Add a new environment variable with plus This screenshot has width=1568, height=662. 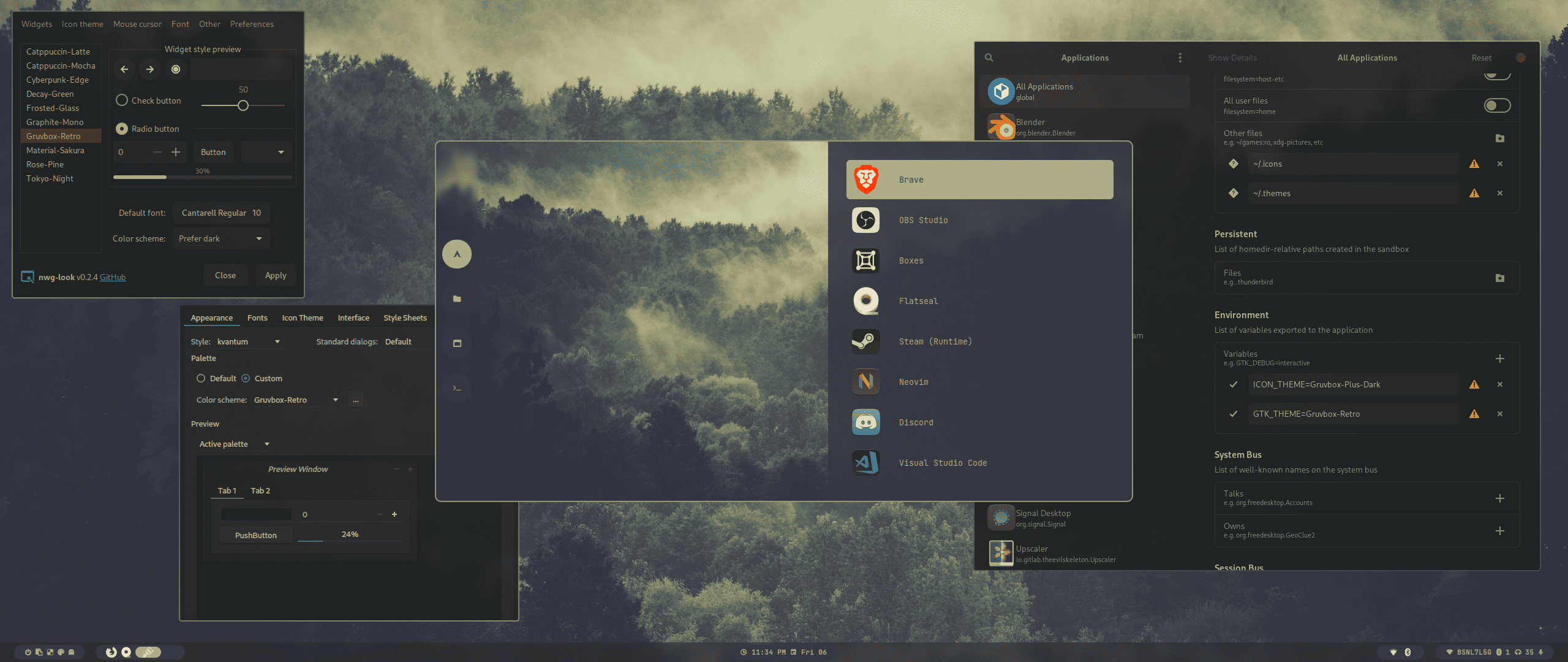click(1500, 359)
